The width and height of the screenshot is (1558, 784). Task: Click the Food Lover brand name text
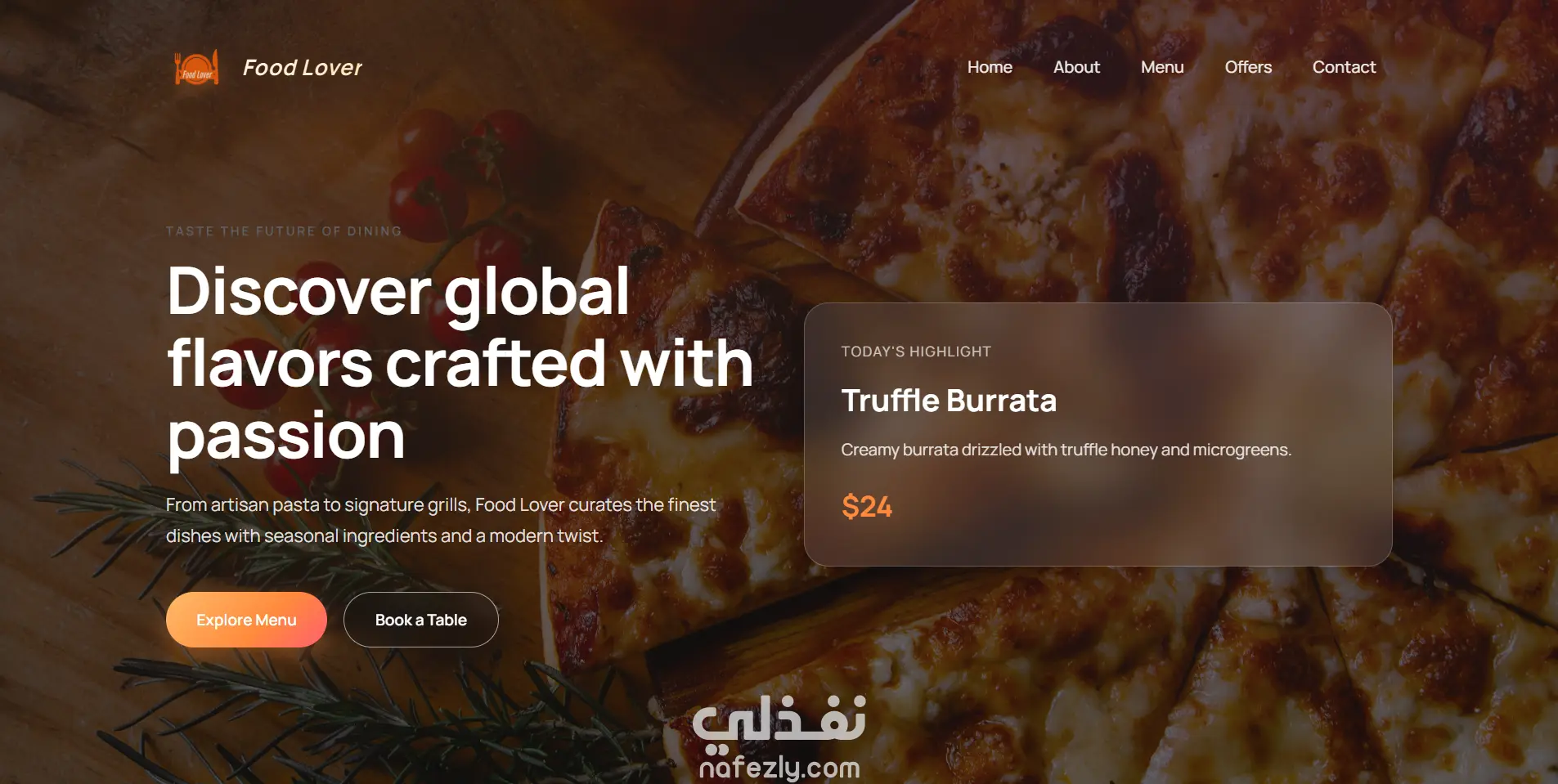(302, 68)
